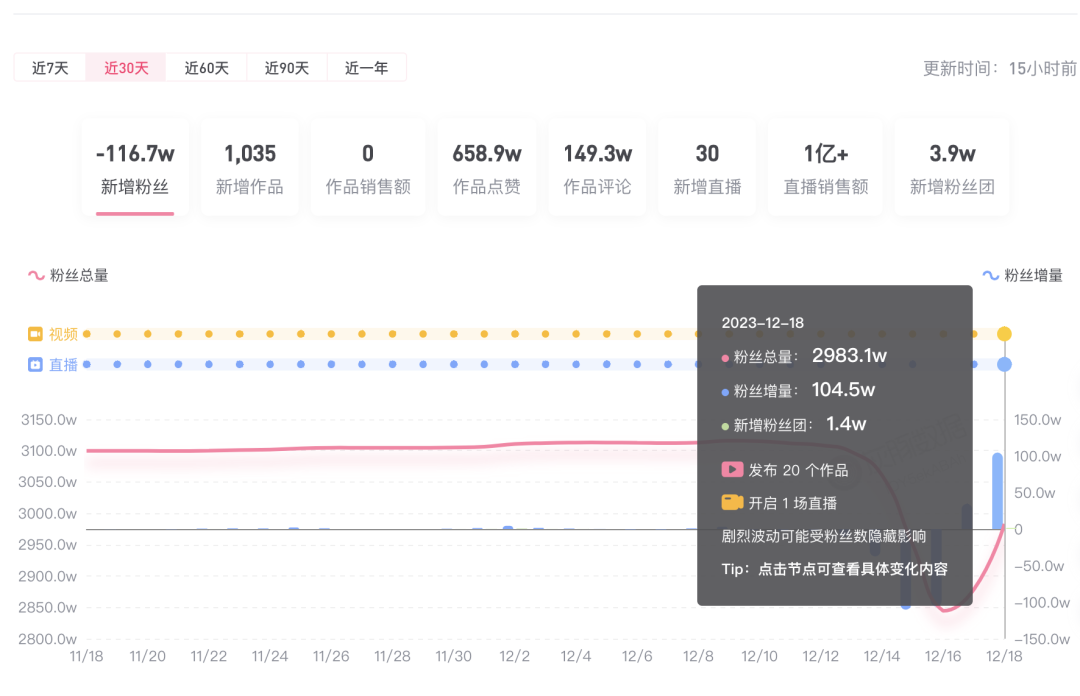1080x696 pixels.
Task: Click the camera icon before 开启 1 场直播
Action: point(733,500)
